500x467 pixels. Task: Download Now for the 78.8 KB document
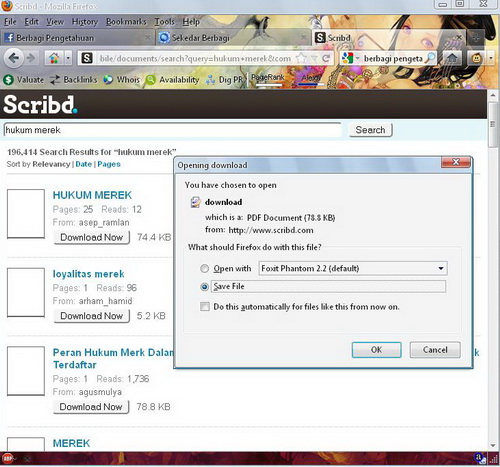pos(91,407)
